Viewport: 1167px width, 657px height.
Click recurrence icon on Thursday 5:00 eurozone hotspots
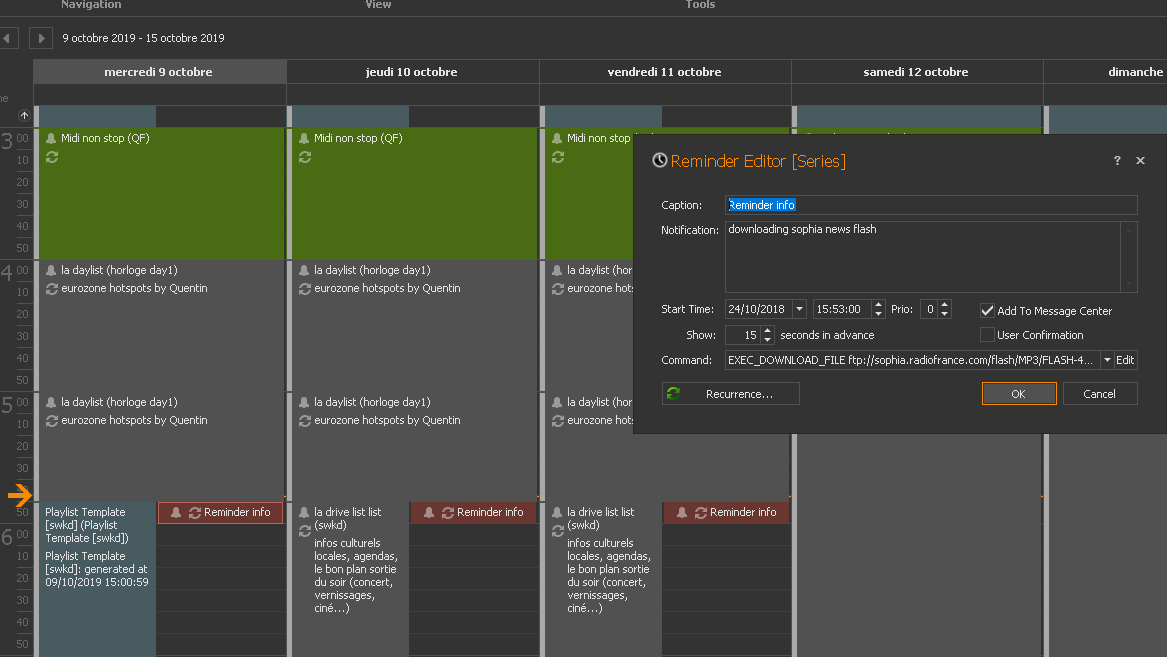[x=304, y=420]
